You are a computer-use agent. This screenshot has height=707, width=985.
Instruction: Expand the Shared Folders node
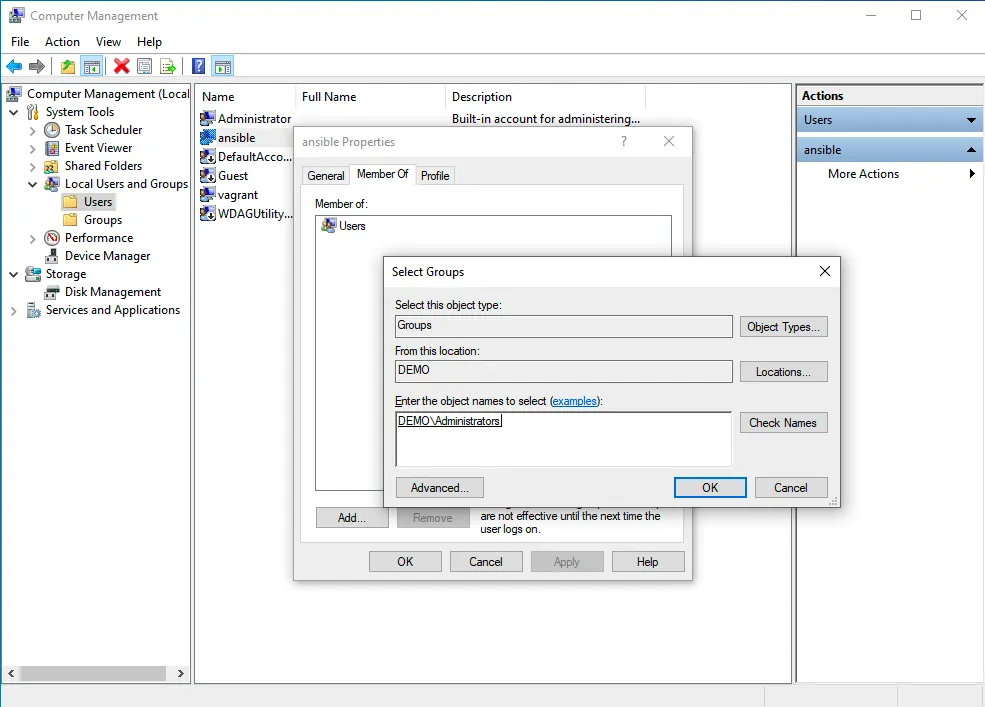[33, 167]
